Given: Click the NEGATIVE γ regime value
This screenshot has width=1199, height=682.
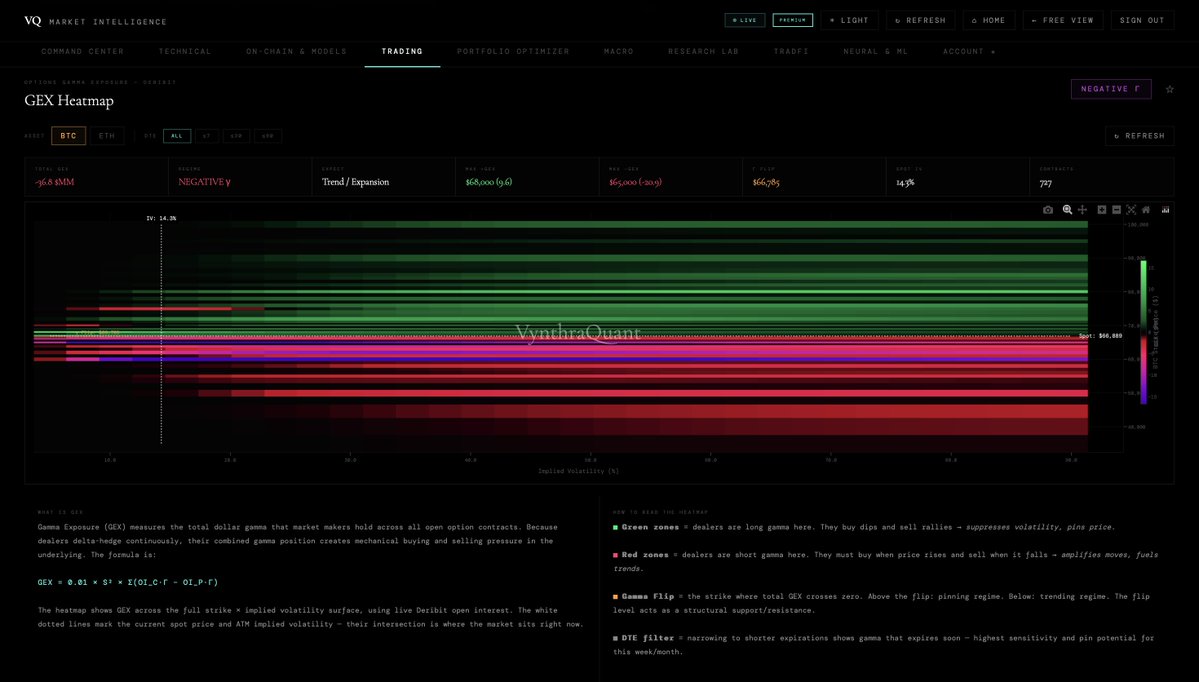Looking at the screenshot, I should tap(204, 182).
